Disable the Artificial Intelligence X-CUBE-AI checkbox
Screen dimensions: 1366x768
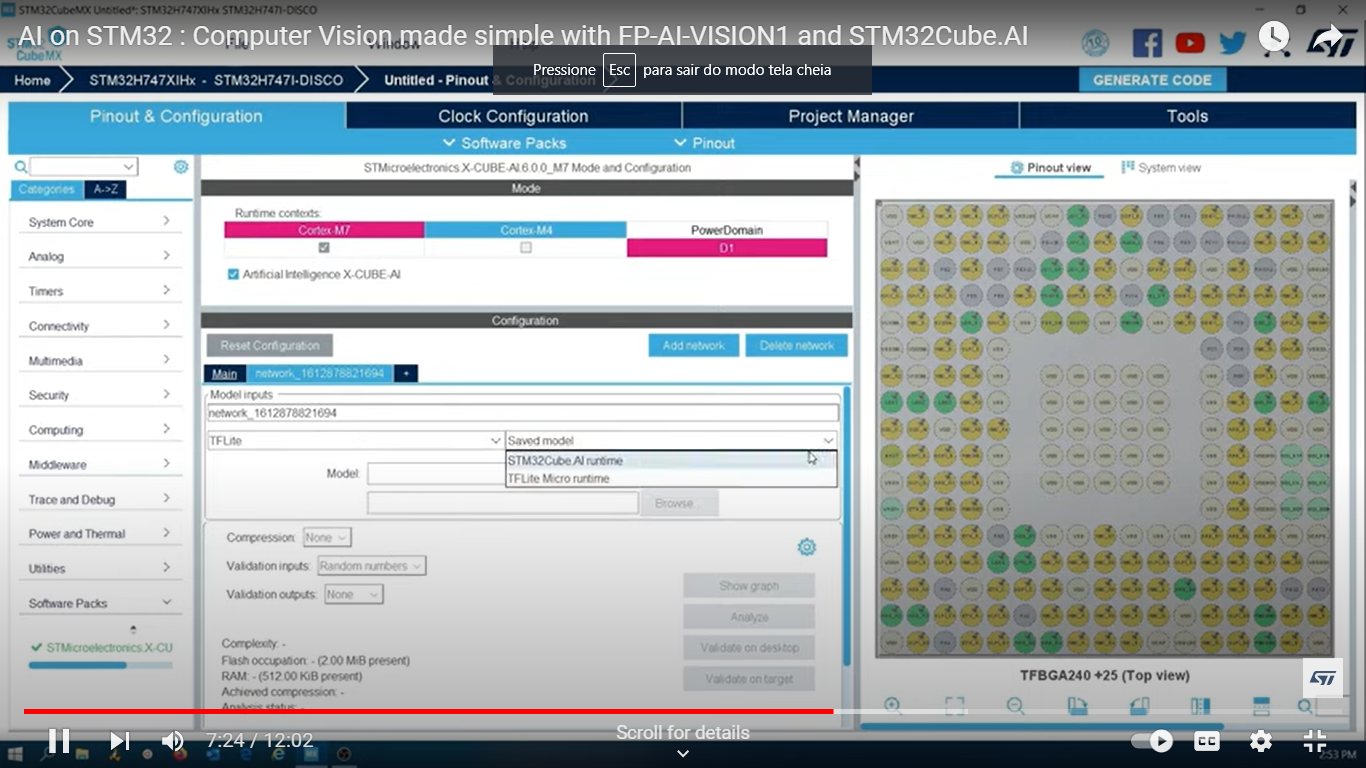click(x=233, y=271)
